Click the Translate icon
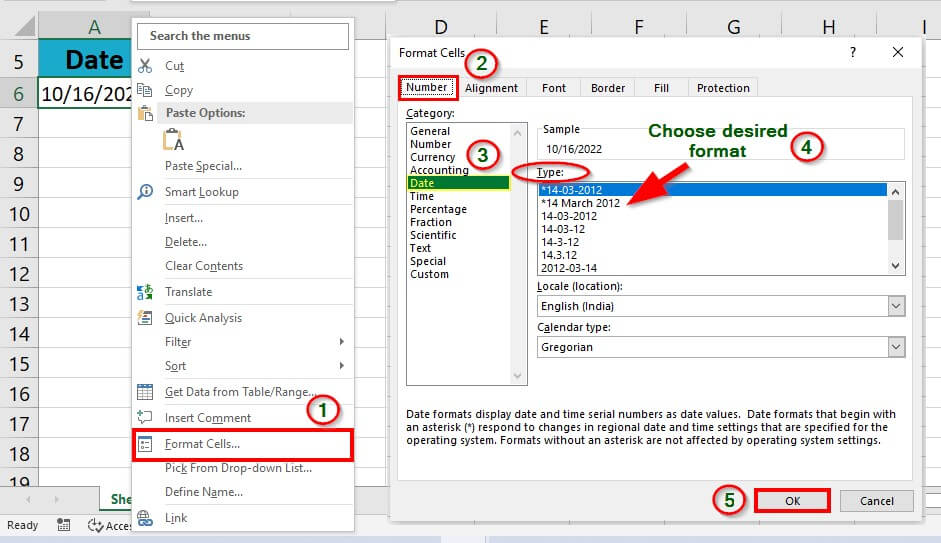This screenshot has height=543, width=941. point(145,292)
